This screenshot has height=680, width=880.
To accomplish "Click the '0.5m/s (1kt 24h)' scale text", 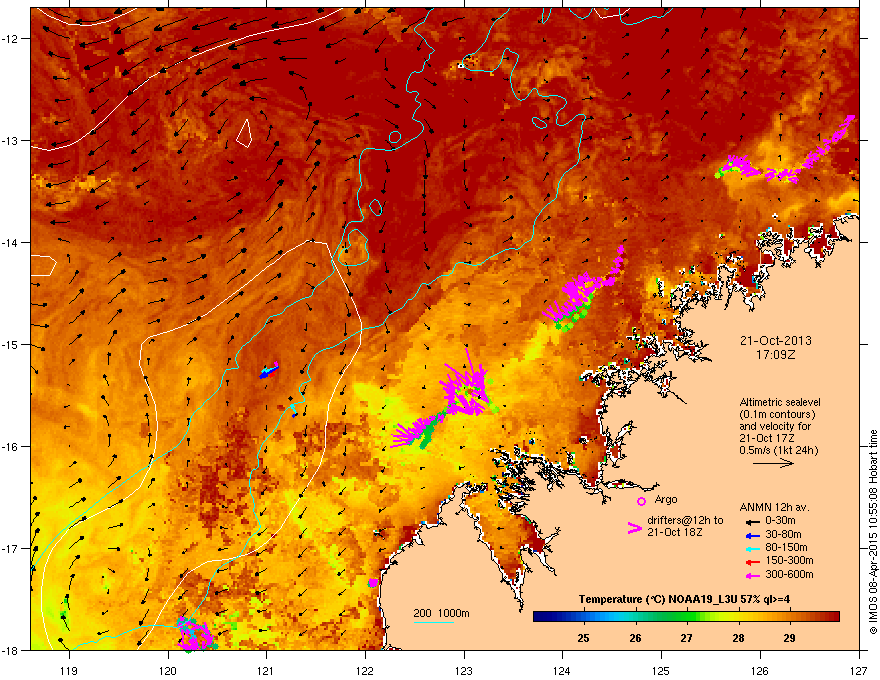I will [x=779, y=450].
